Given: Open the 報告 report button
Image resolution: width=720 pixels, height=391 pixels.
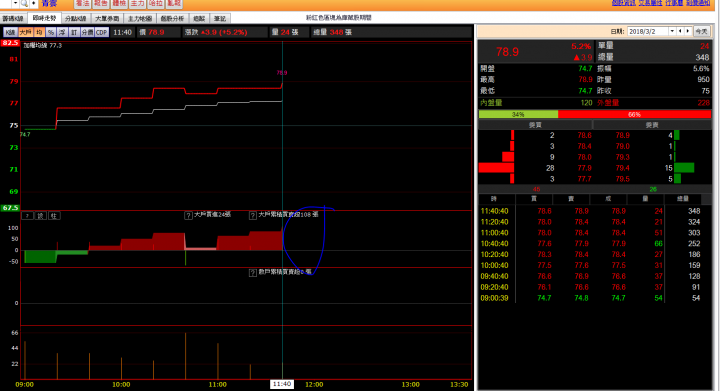Looking at the screenshot, I should click(x=101, y=4).
